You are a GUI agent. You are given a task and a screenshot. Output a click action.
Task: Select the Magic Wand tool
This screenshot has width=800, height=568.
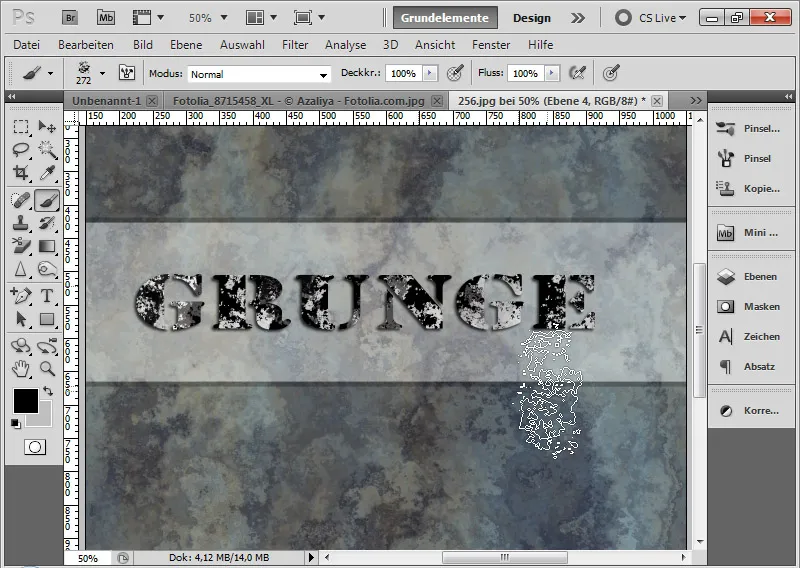click(47, 150)
